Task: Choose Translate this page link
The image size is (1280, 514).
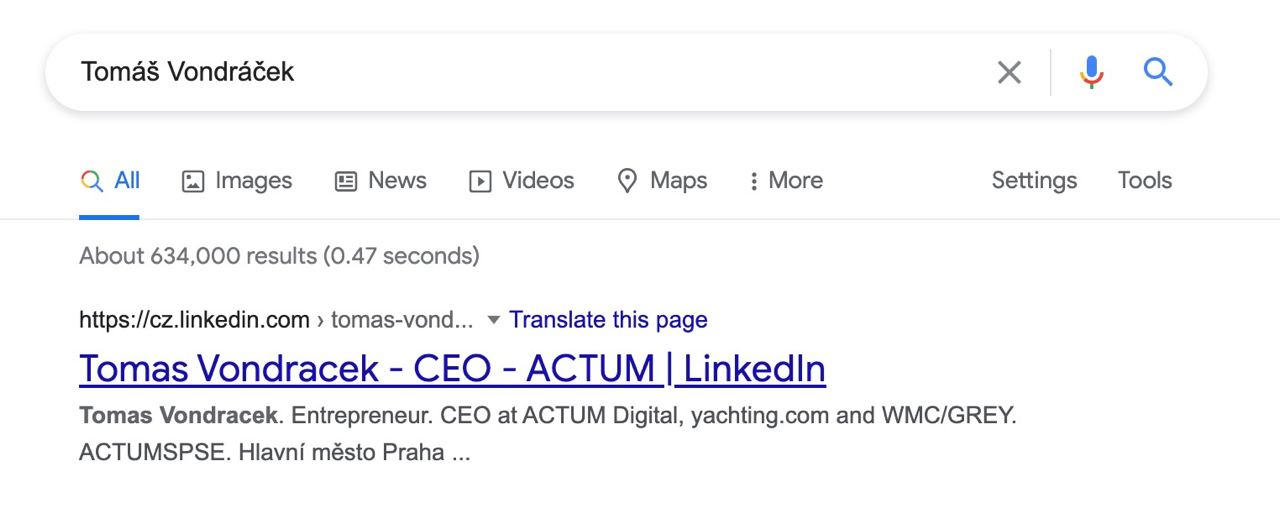Action: [x=608, y=320]
